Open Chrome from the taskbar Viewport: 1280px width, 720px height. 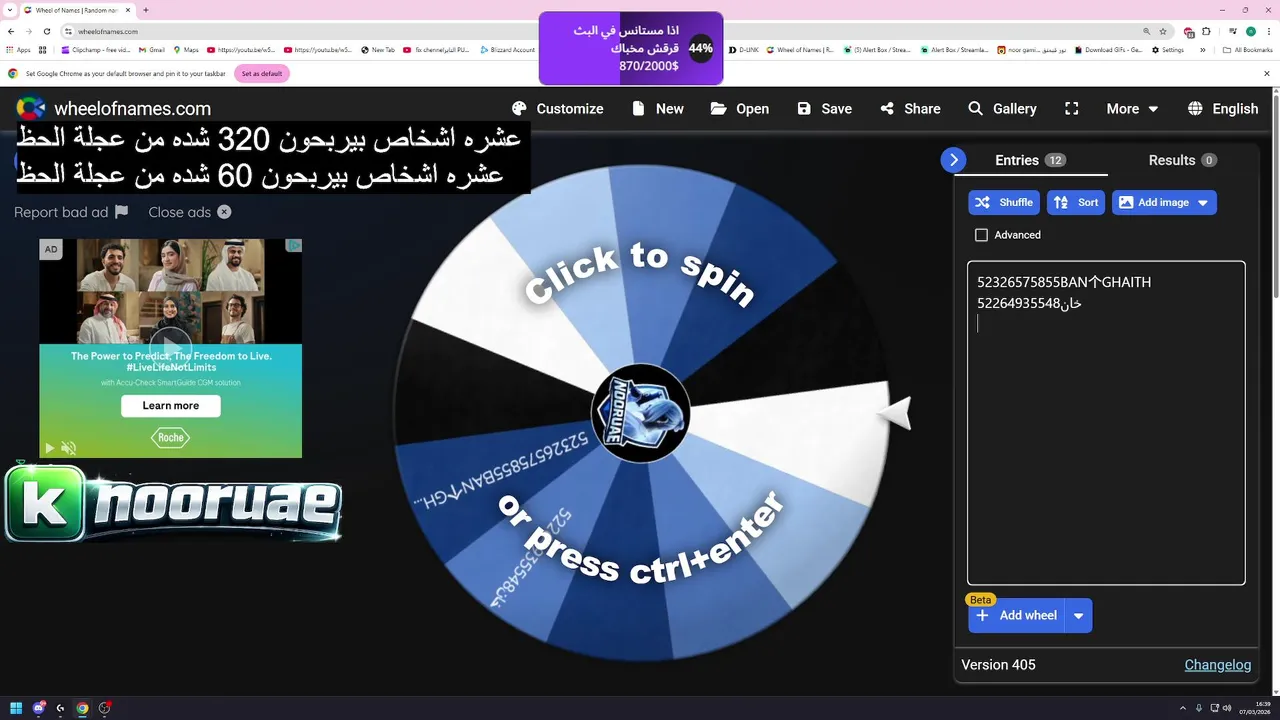[x=82, y=708]
